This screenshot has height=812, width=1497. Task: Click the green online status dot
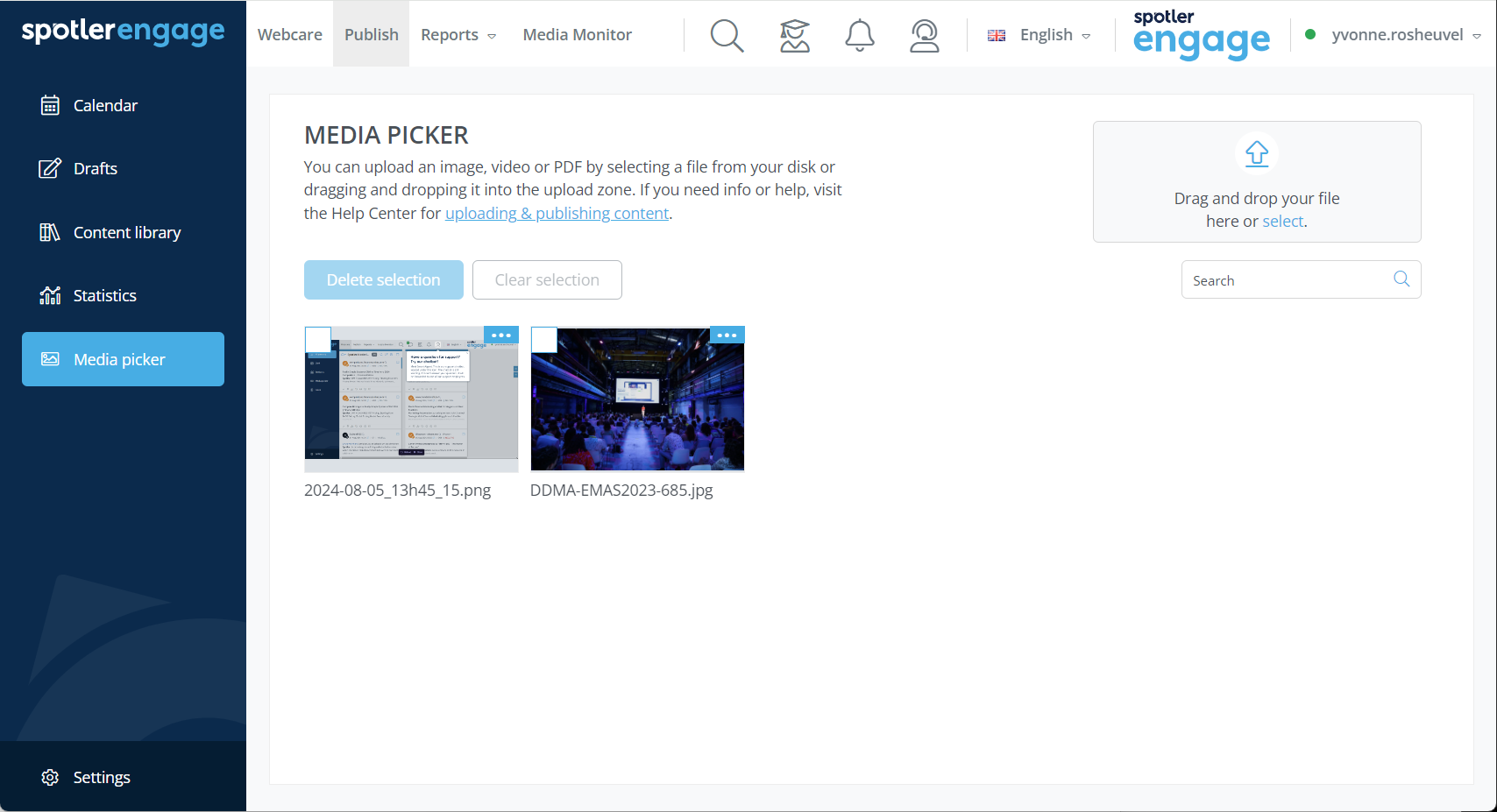(x=1310, y=34)
